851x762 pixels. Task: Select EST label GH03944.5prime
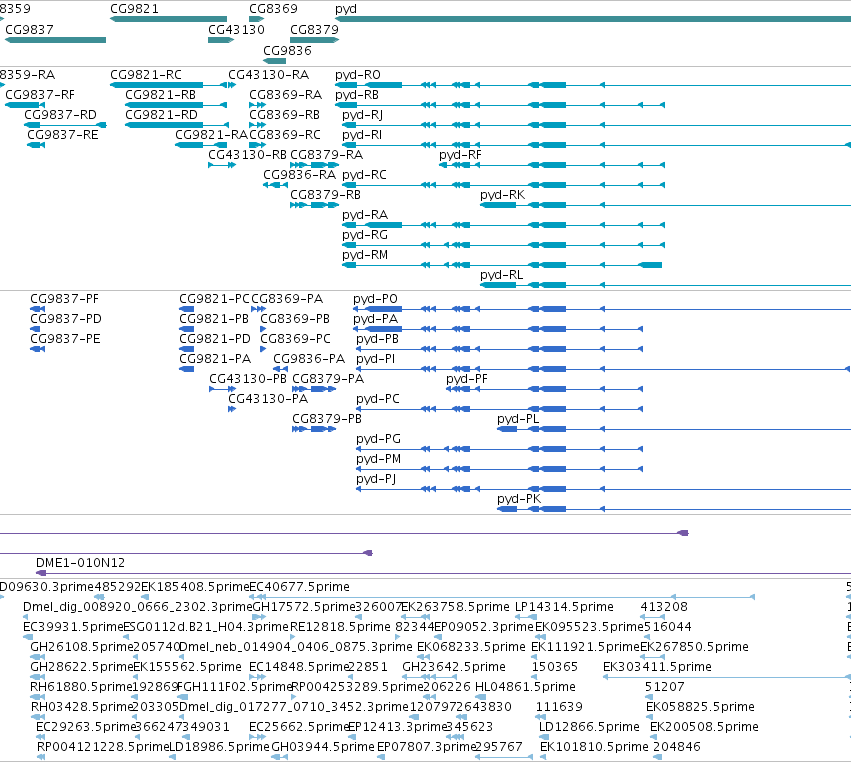[323, 747]
